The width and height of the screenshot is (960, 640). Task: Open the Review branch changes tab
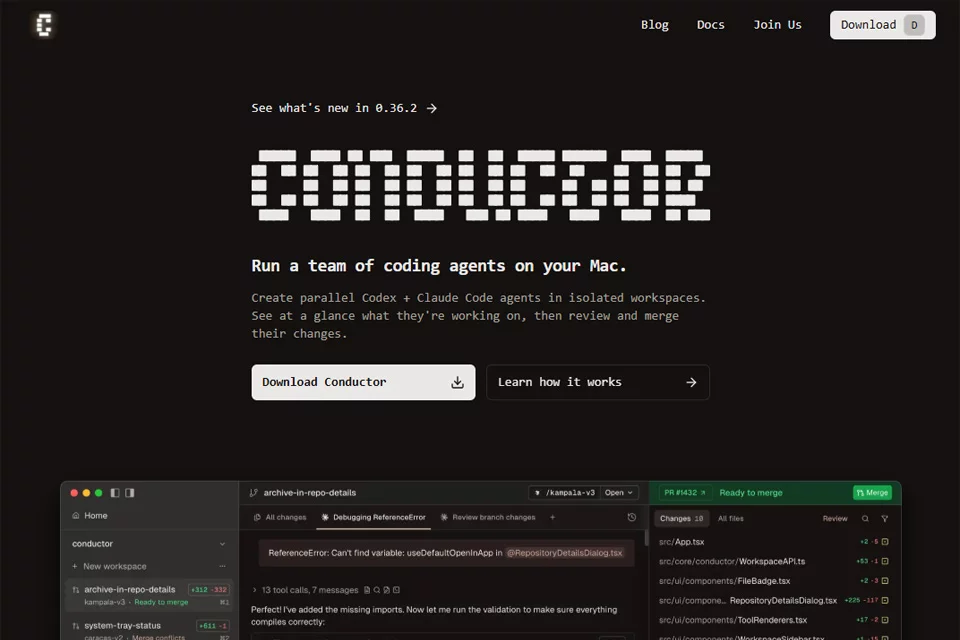[488, 518]
